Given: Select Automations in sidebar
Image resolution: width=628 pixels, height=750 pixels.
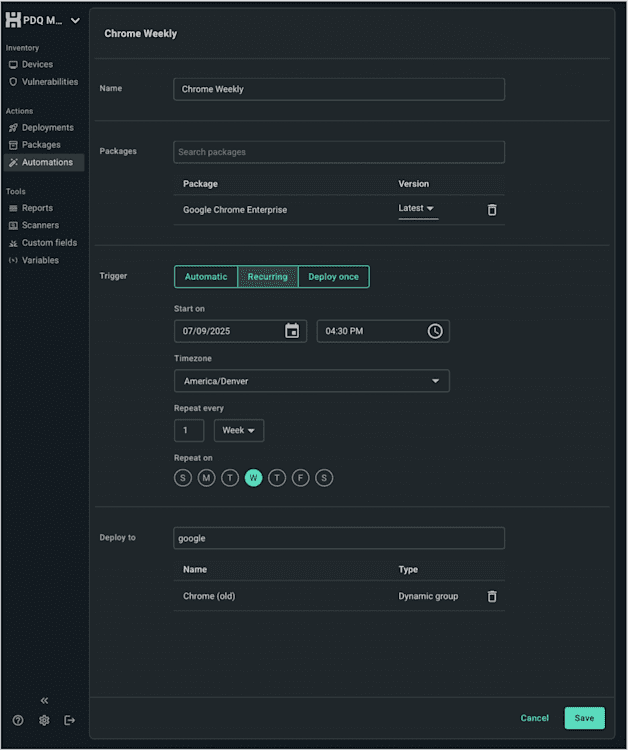Looking at the screenshot, I should click(44, 163).
